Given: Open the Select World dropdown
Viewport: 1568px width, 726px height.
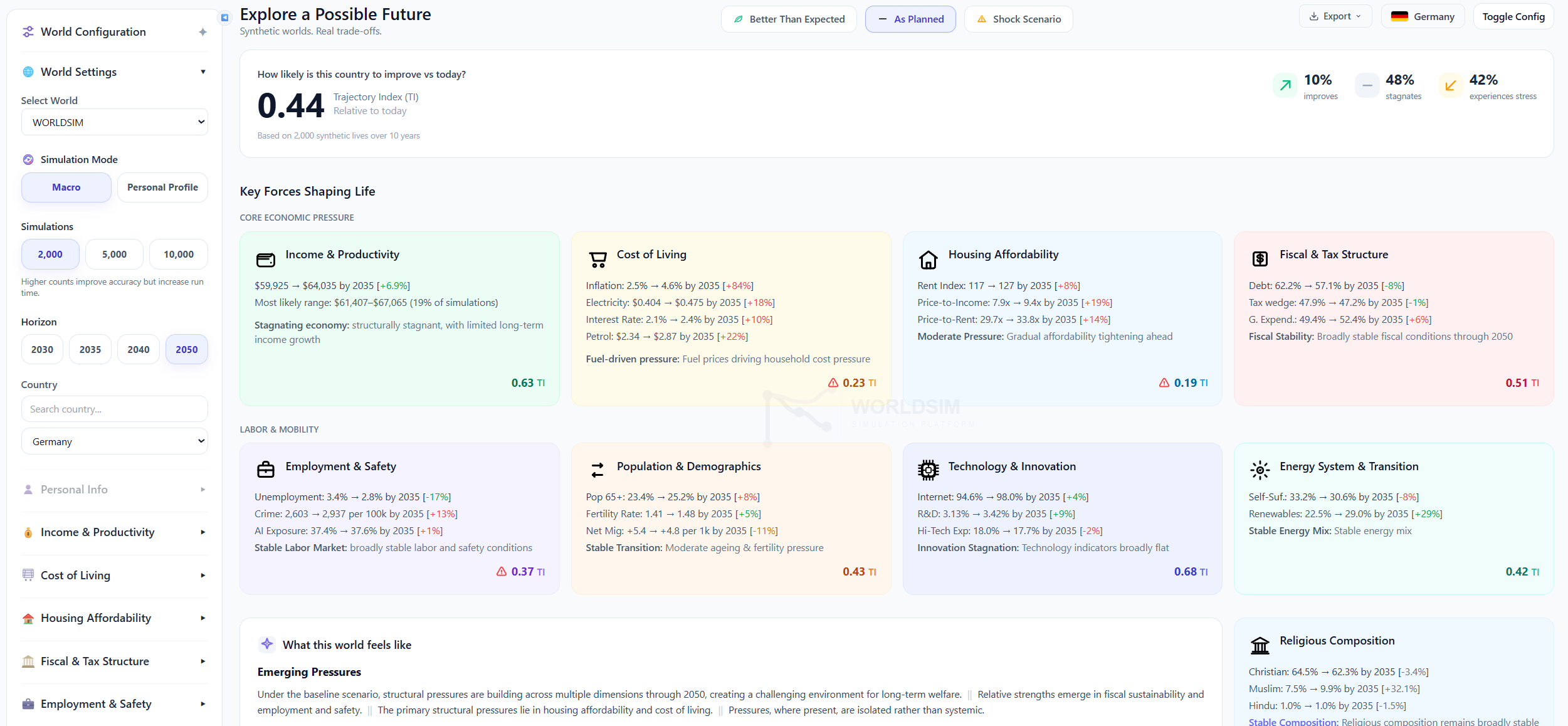Looking at the screenshot, I should click(115, 122).
